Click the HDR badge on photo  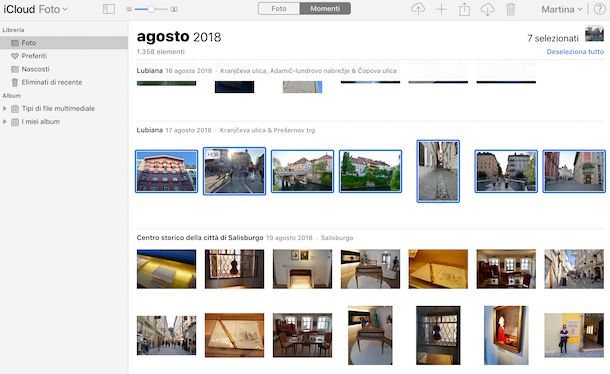coord(212,155)
